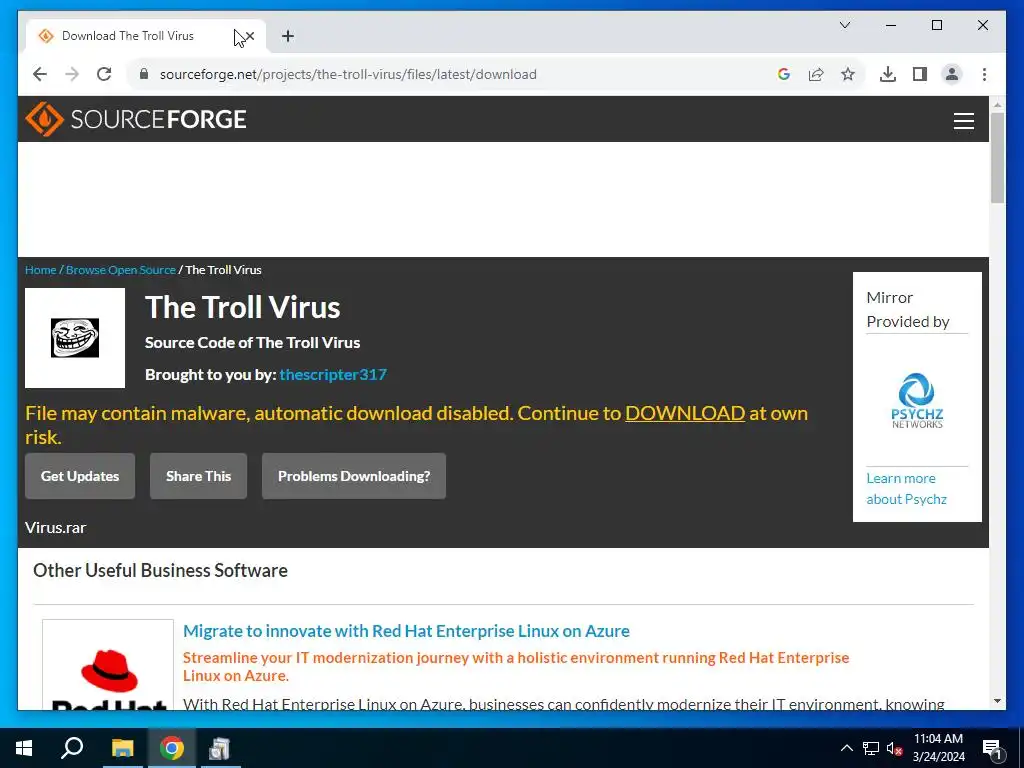Screen dimensions: 1024x768
Task: Click the SourceForge logo in header
Action: [136, 119]
